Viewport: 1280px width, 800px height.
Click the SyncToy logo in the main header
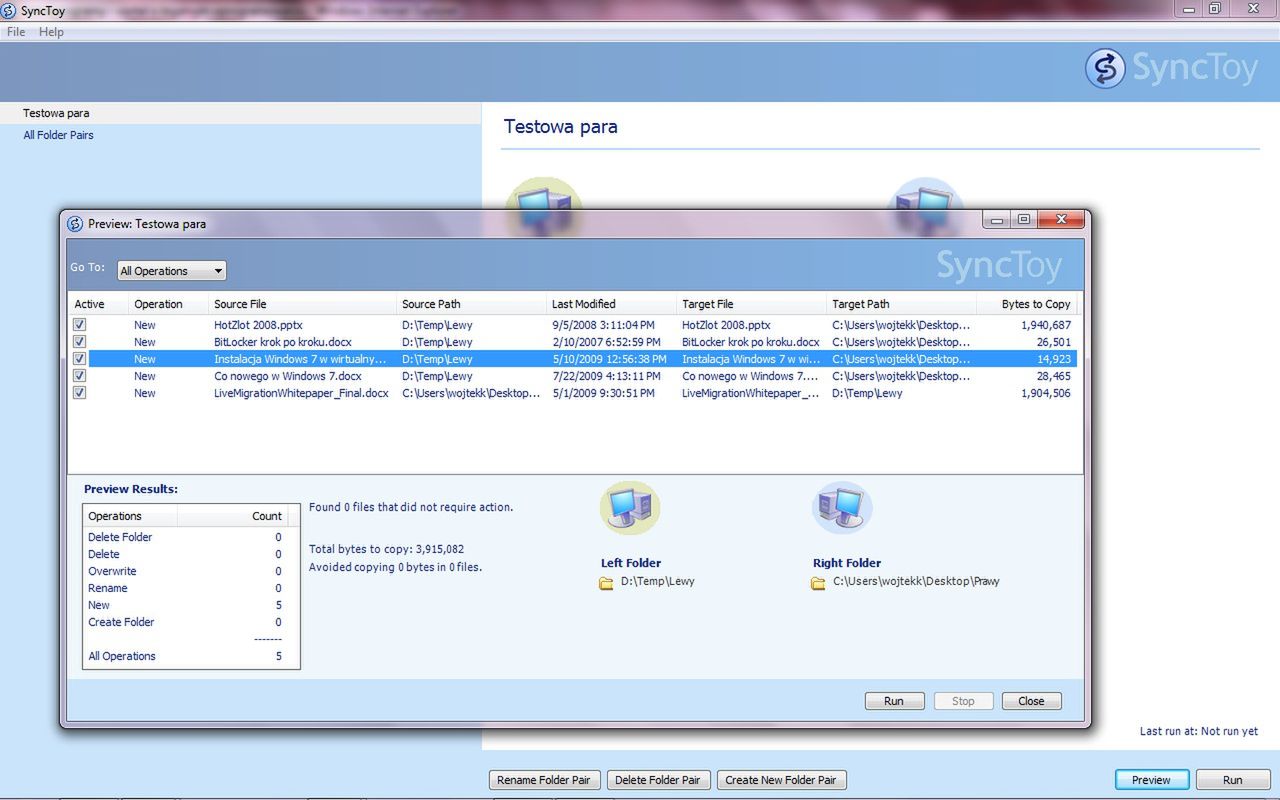(1171, 69)
